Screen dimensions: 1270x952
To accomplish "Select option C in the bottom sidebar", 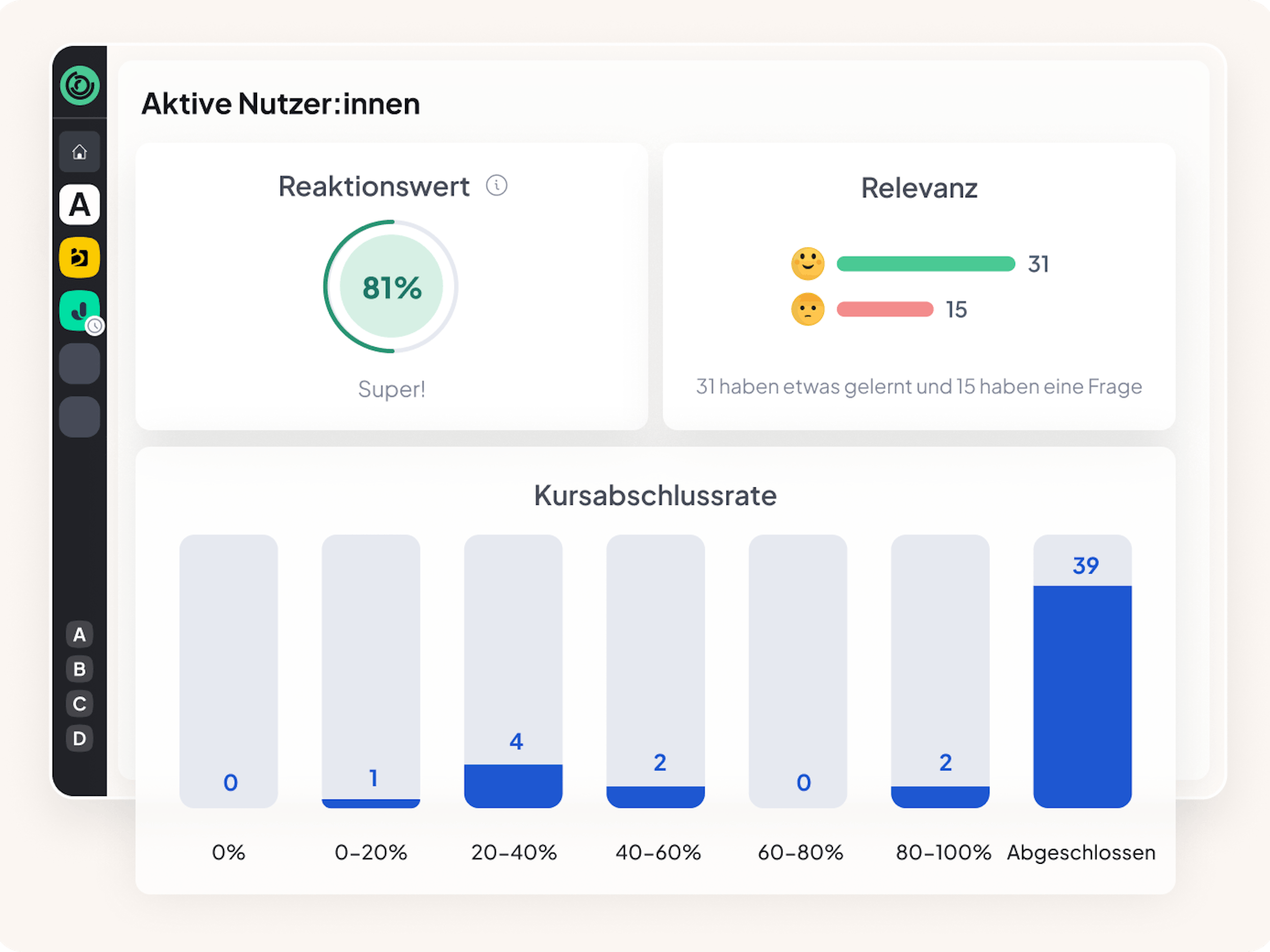I will click(x=79, y=704).
